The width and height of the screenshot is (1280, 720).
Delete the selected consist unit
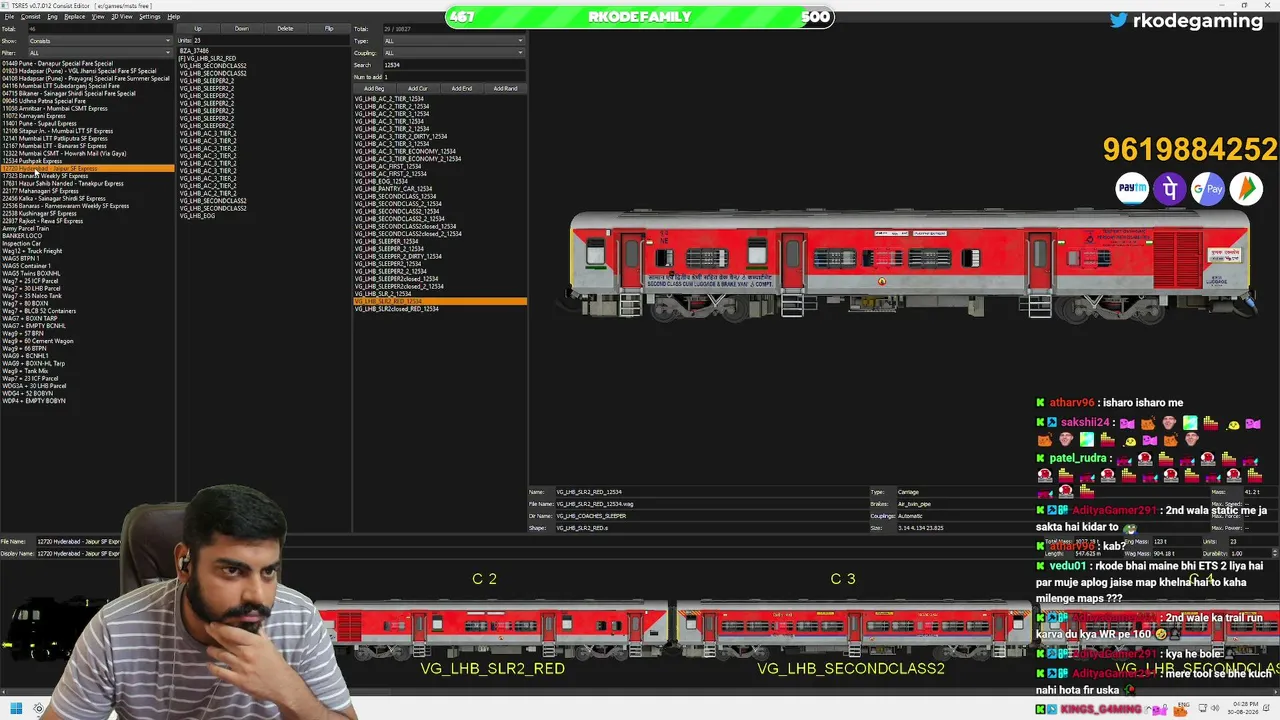coord(285,29)
